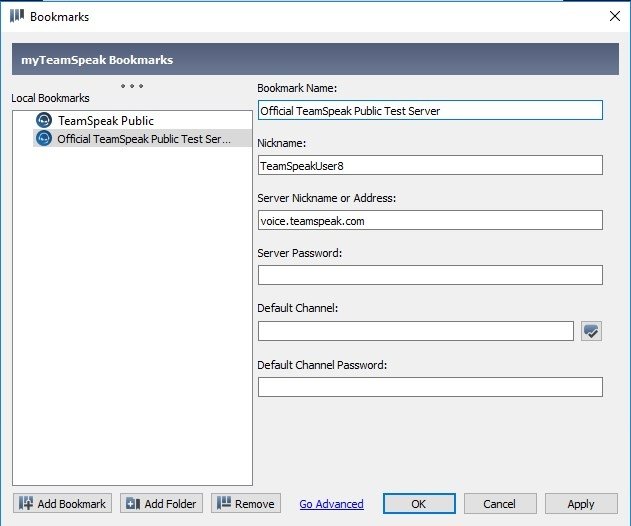Select the Official TeamSpeak Public Test Ser... bookmark

[143, 138]
